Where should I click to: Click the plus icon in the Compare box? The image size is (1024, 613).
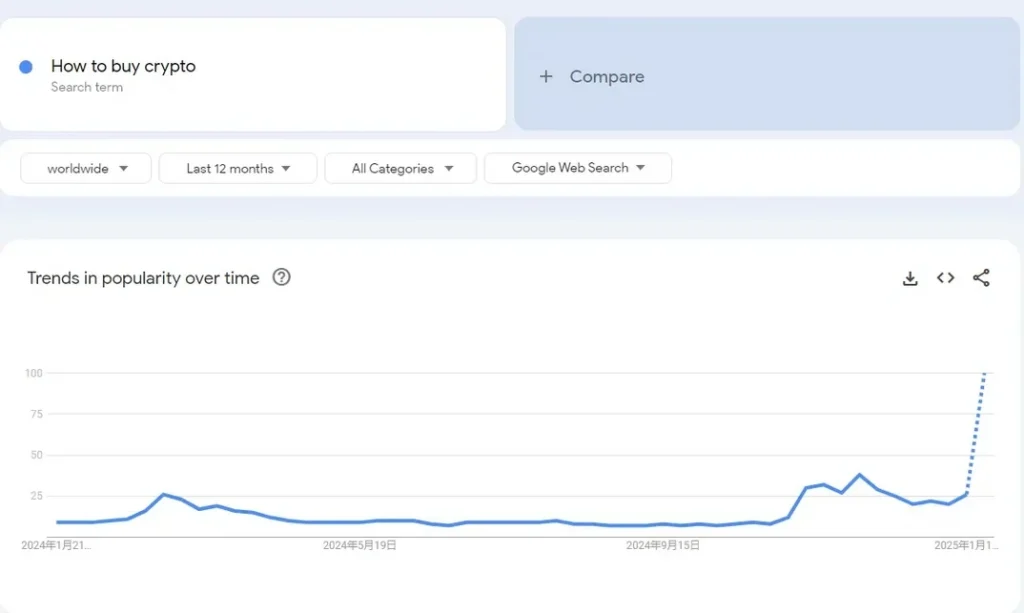[545, 76]
